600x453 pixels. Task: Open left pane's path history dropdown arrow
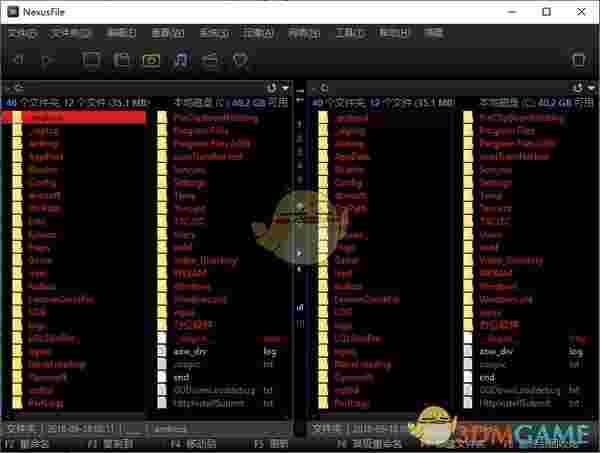click(x=285, y=88)
